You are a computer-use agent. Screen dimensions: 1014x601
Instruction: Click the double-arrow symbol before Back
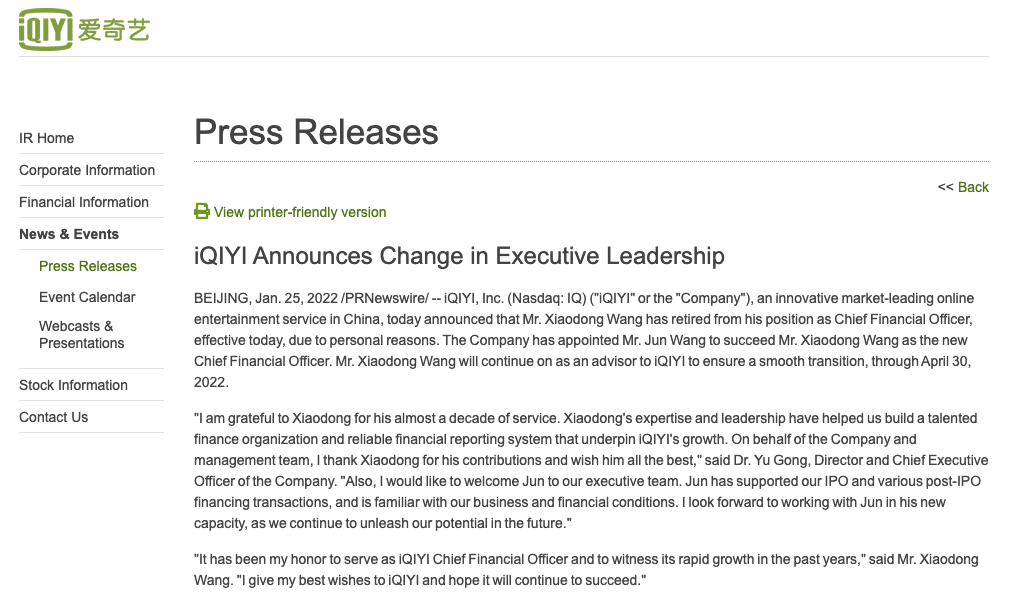point(945,187)
